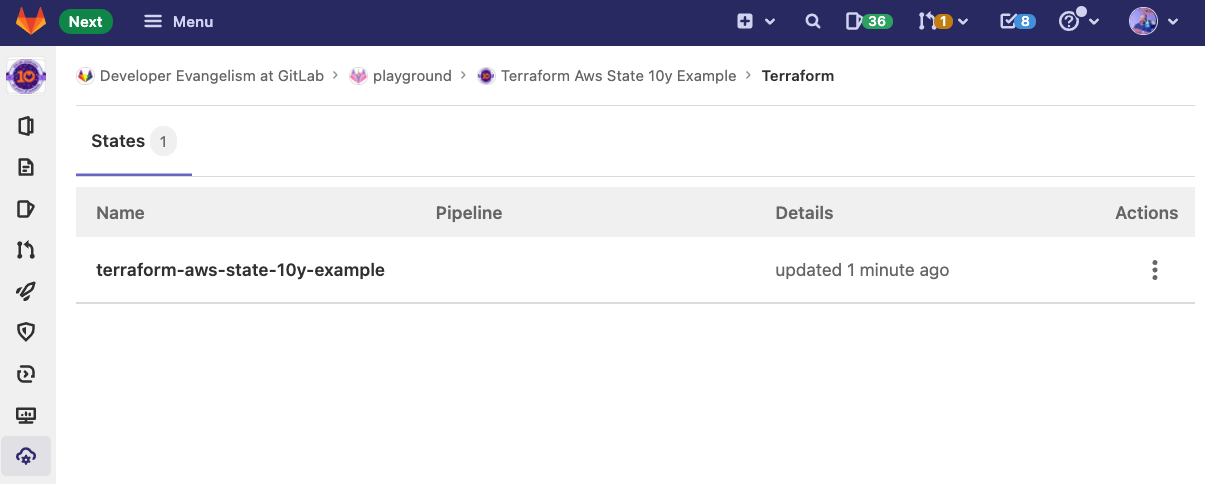Open Deployments sidebar icon
The width and height of the screenshot is (1205, 484).
26,374
